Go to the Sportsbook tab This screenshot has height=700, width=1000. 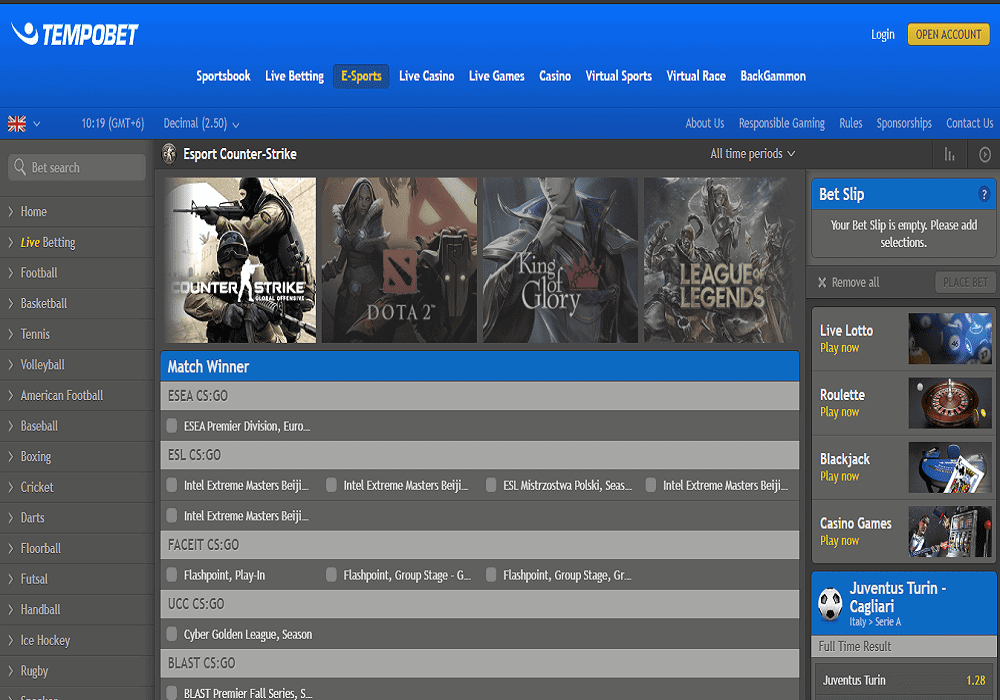[x=223, y=76]
